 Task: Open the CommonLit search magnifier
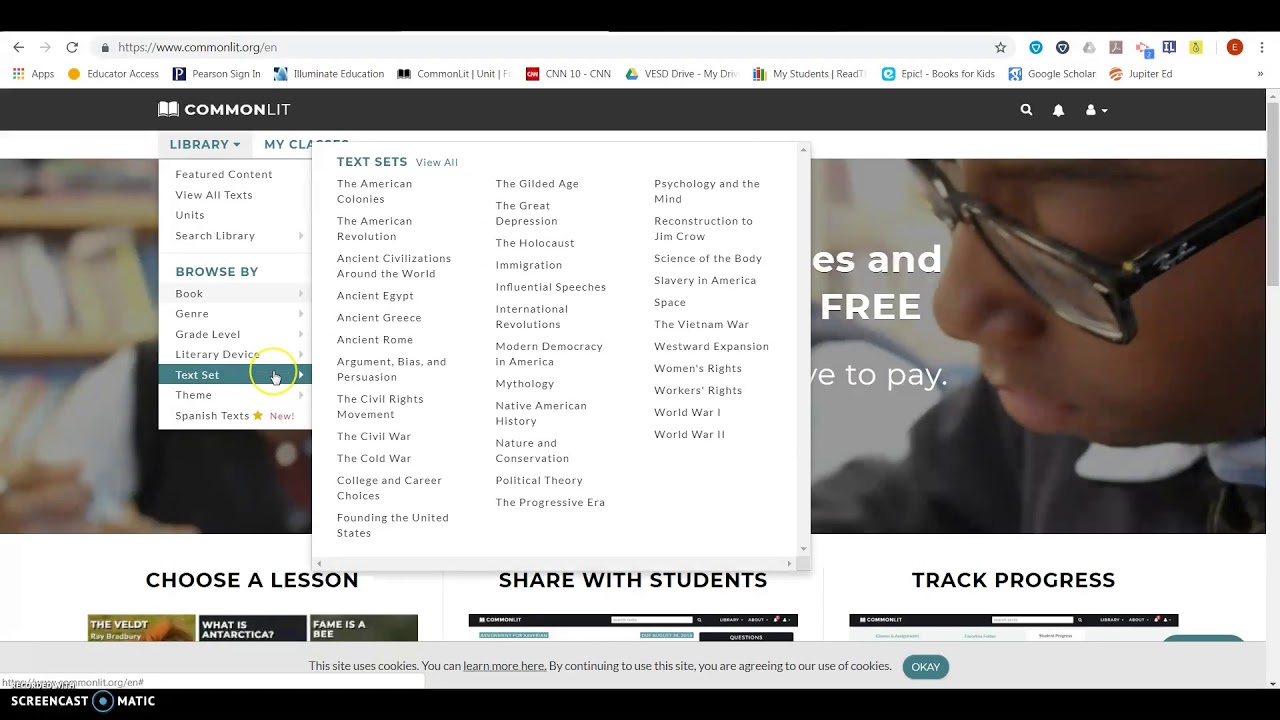click(x=1026, y=110)
